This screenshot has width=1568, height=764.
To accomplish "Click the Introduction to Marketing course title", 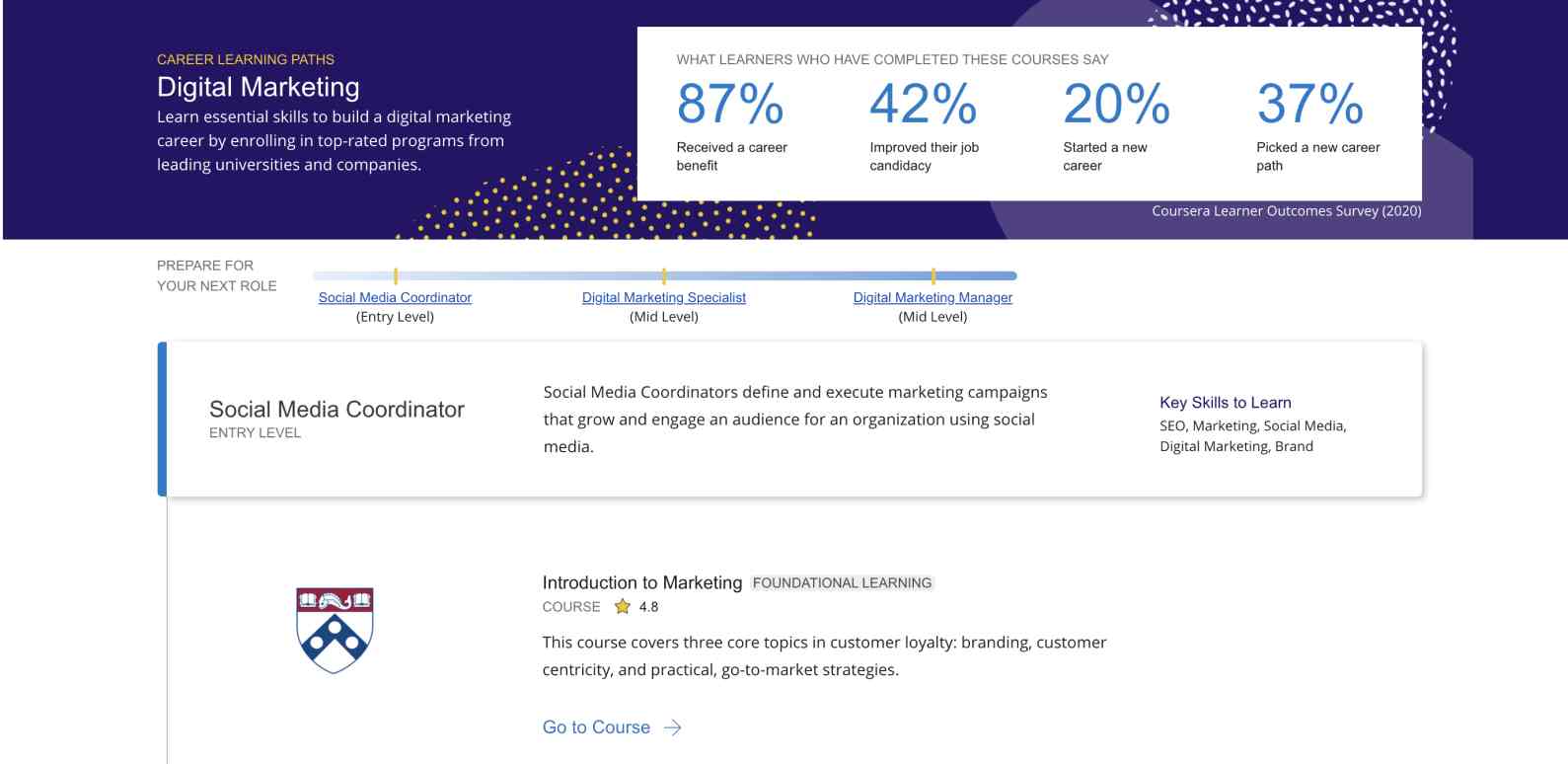I will [x=641, y=582].
